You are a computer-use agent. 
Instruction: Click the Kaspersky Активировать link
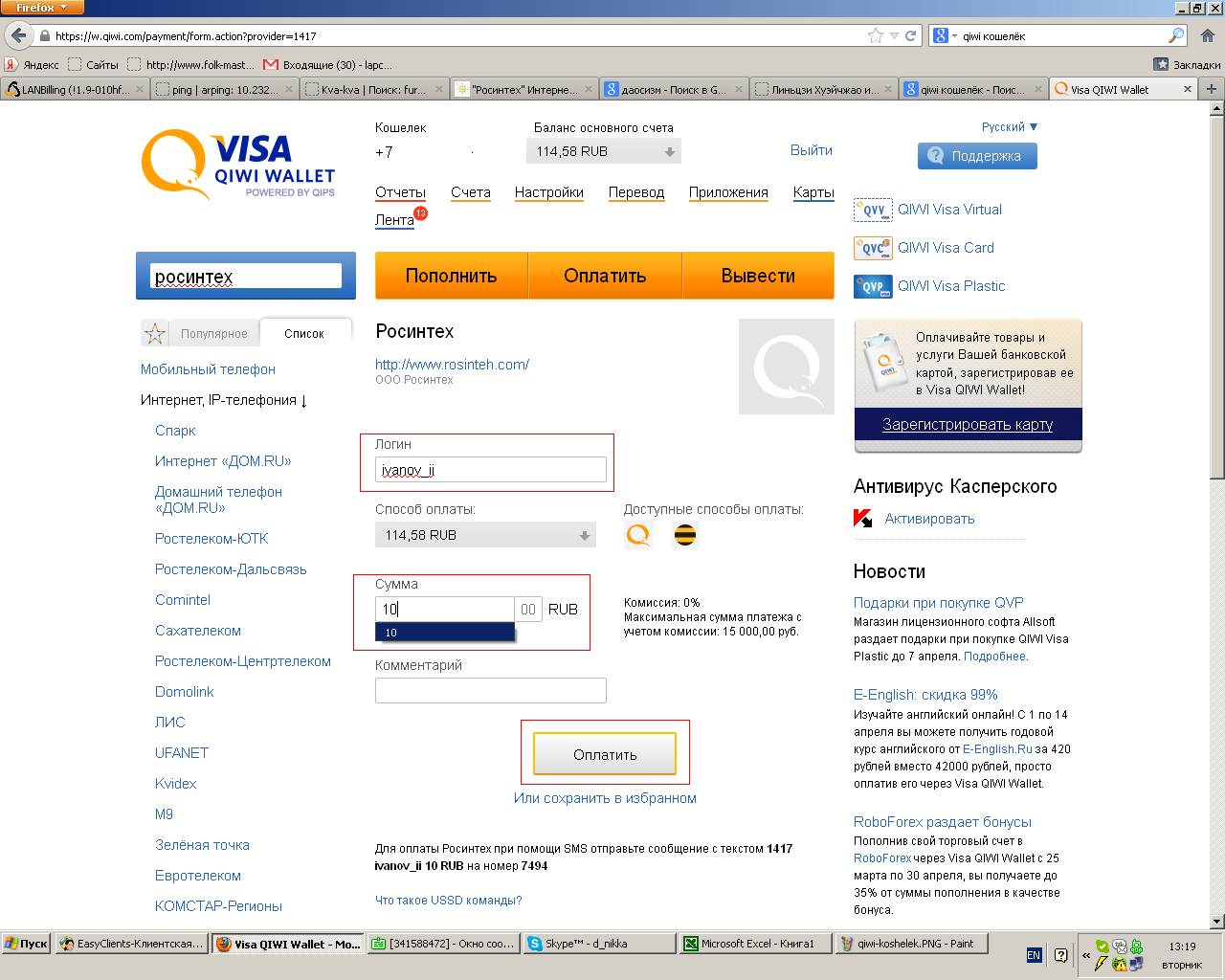pos(929,519)
